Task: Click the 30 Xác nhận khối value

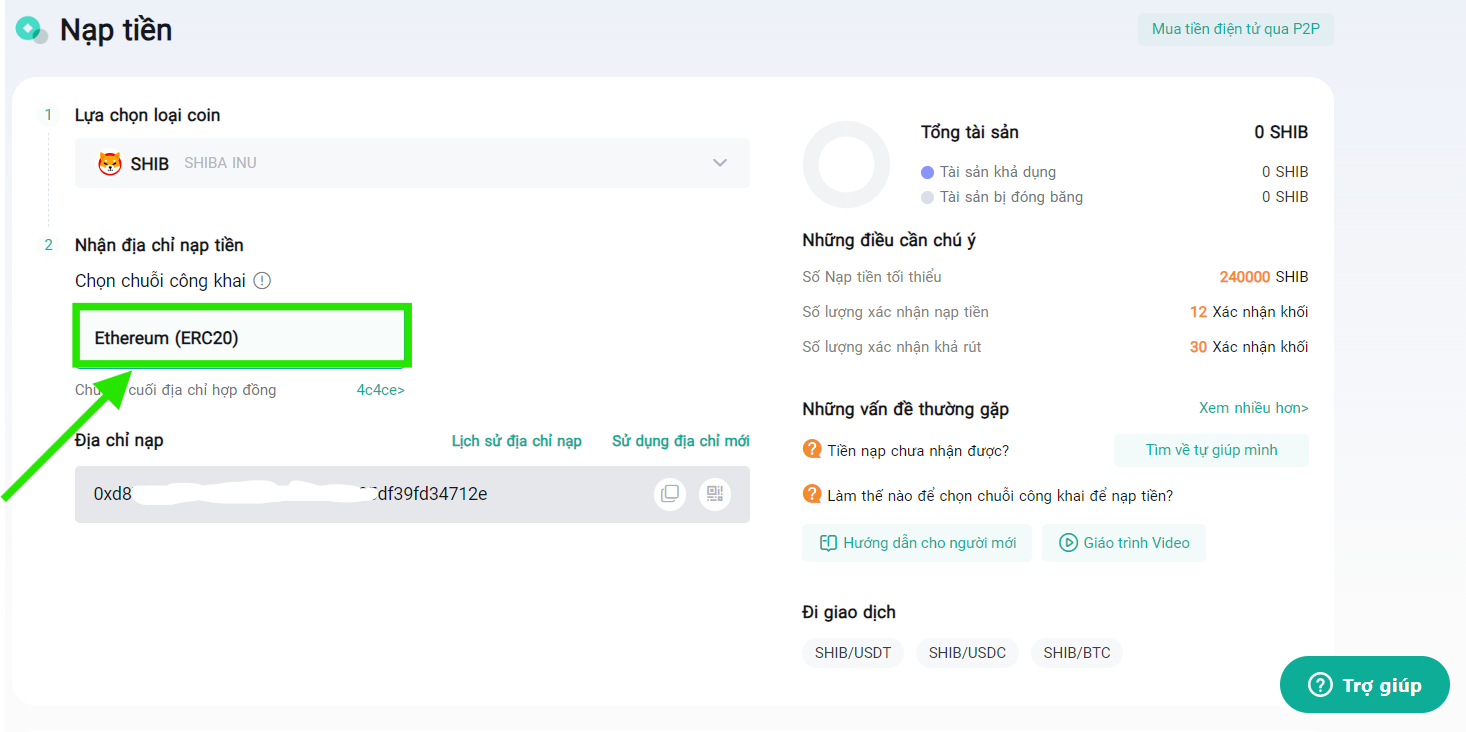Action: pos(1249,347)
